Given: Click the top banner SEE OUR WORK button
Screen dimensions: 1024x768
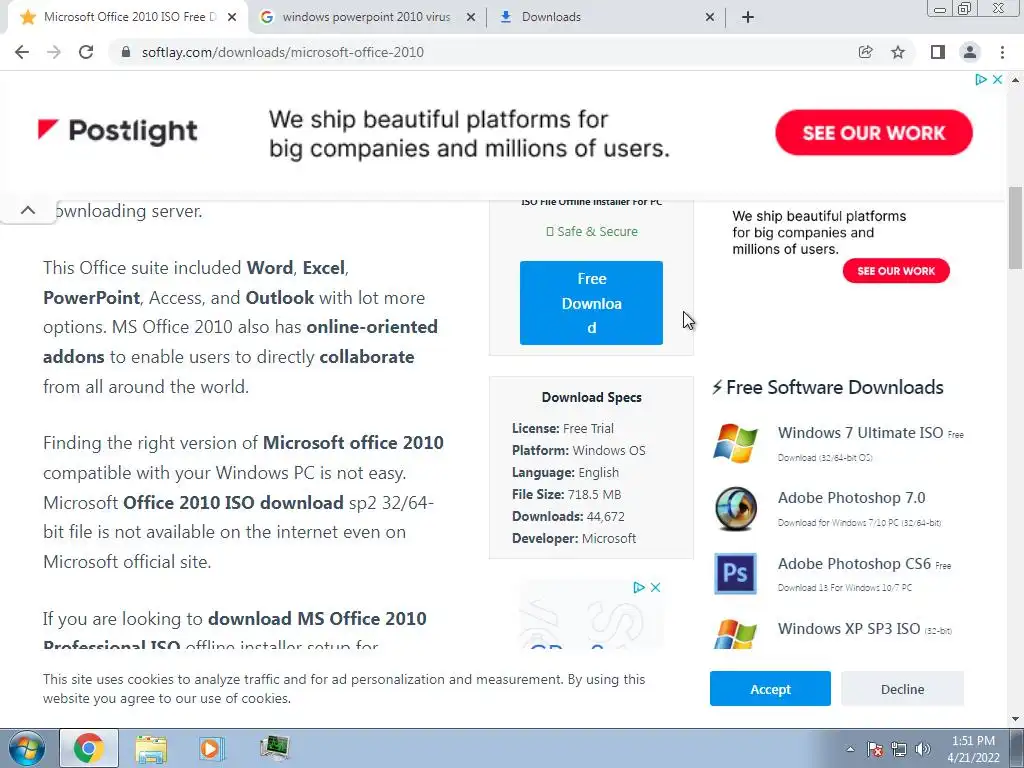Looking at the screenshot, I should point(874,133).
